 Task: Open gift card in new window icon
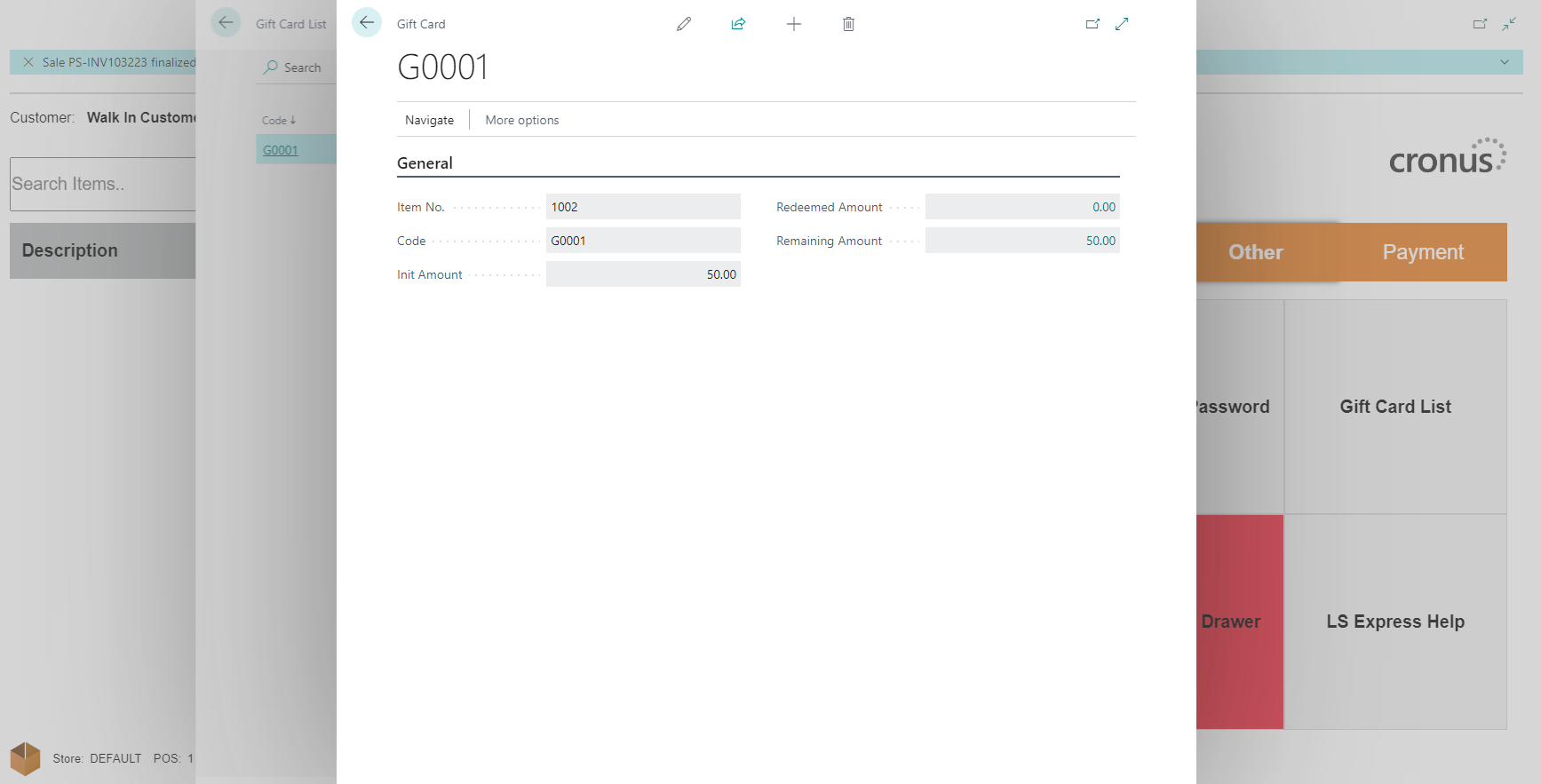(1092, 24)
